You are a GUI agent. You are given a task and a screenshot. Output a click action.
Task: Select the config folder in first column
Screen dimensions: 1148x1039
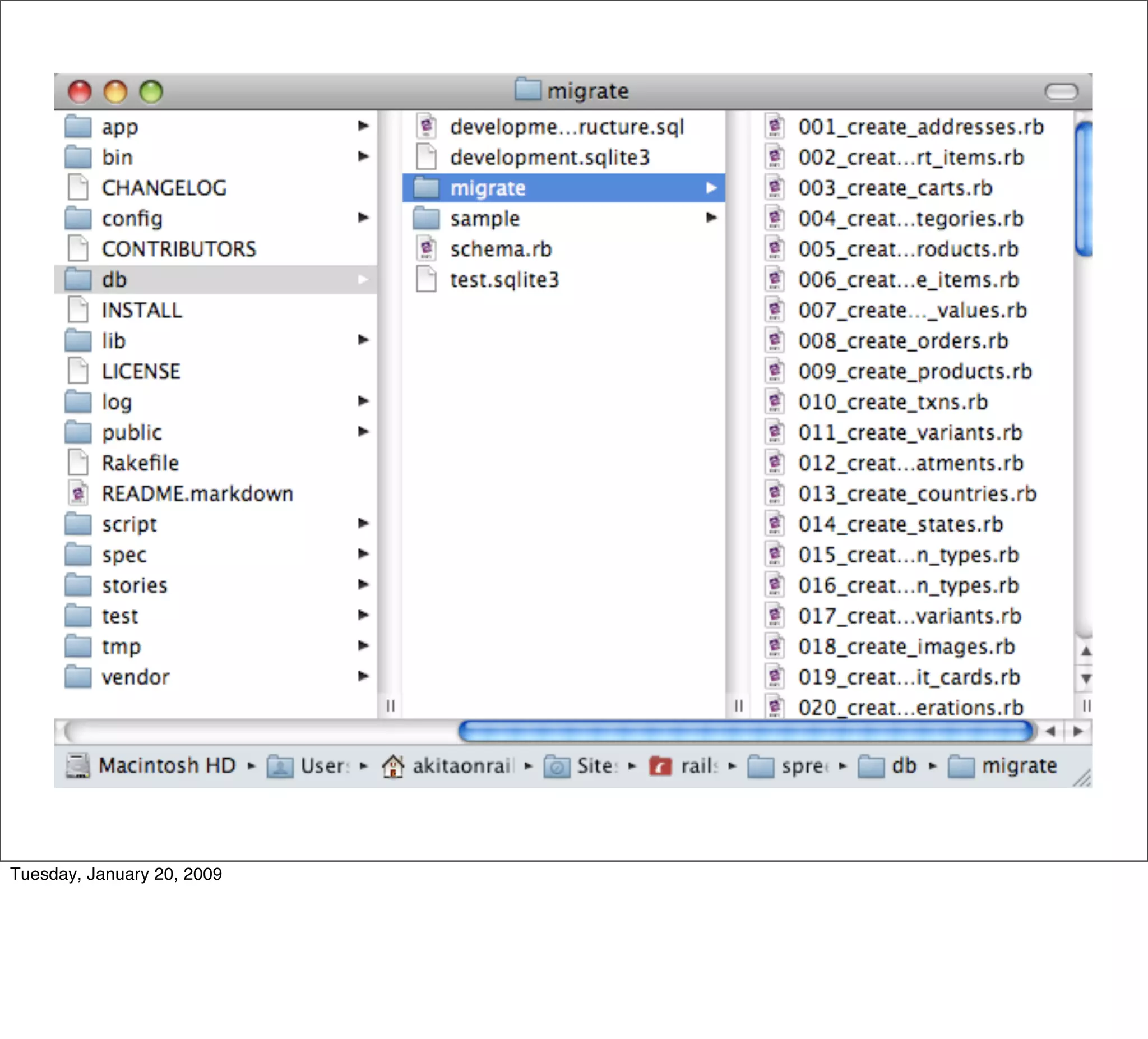click(132, 219)
